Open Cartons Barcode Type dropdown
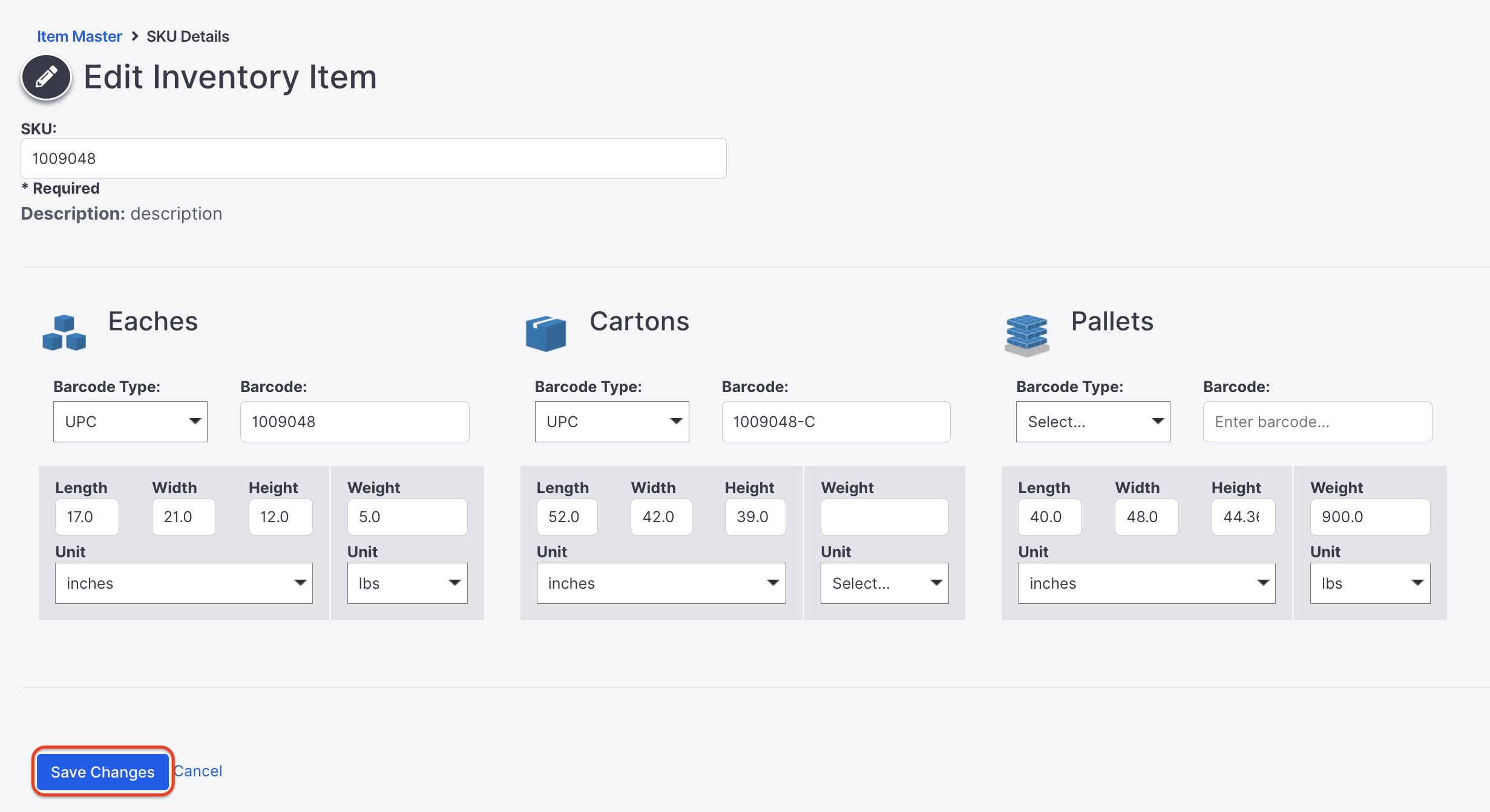1490x812 pixels. click(x=612, y=422)
